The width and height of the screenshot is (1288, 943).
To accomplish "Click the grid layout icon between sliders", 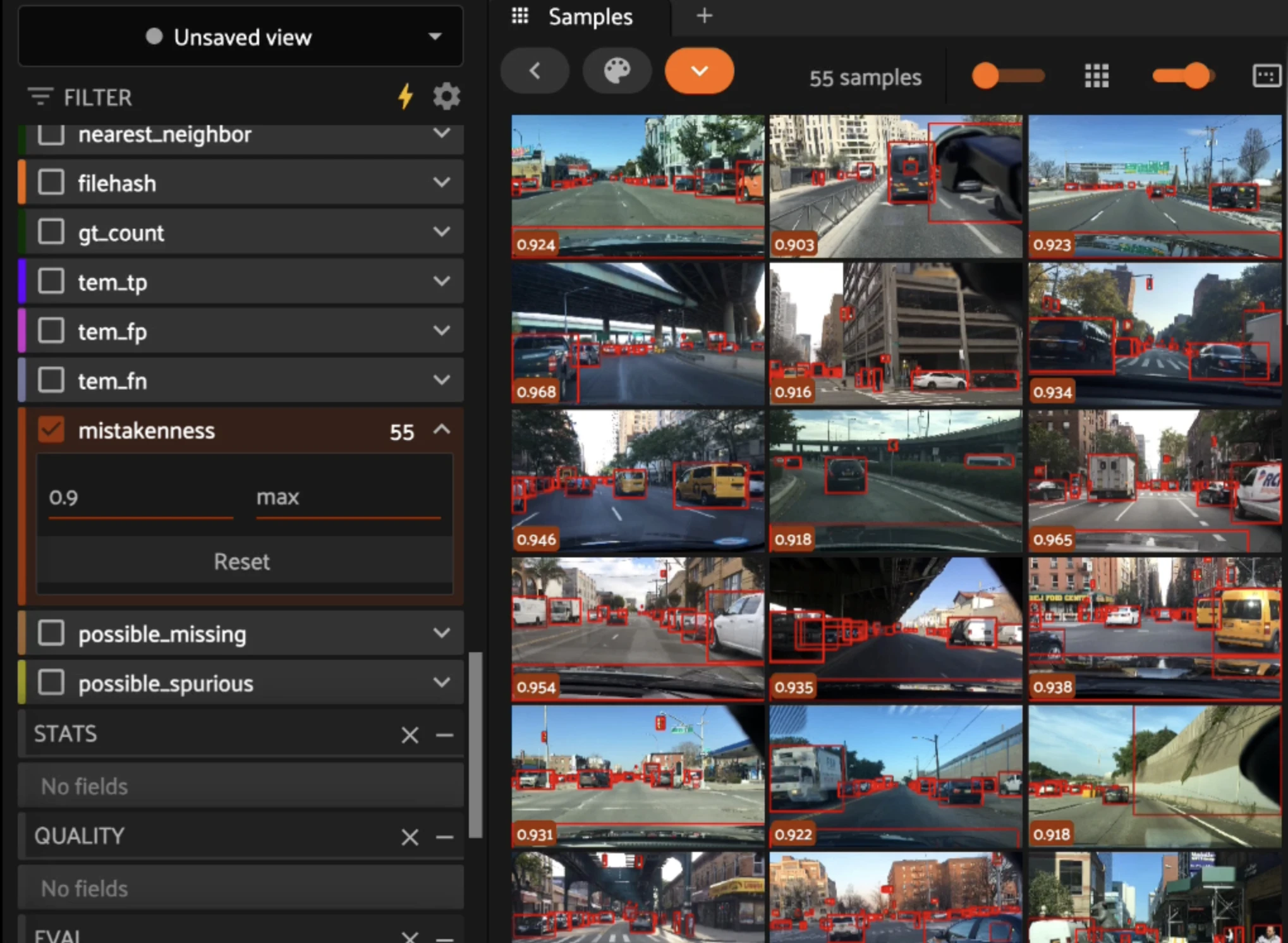I will 1097,76.
